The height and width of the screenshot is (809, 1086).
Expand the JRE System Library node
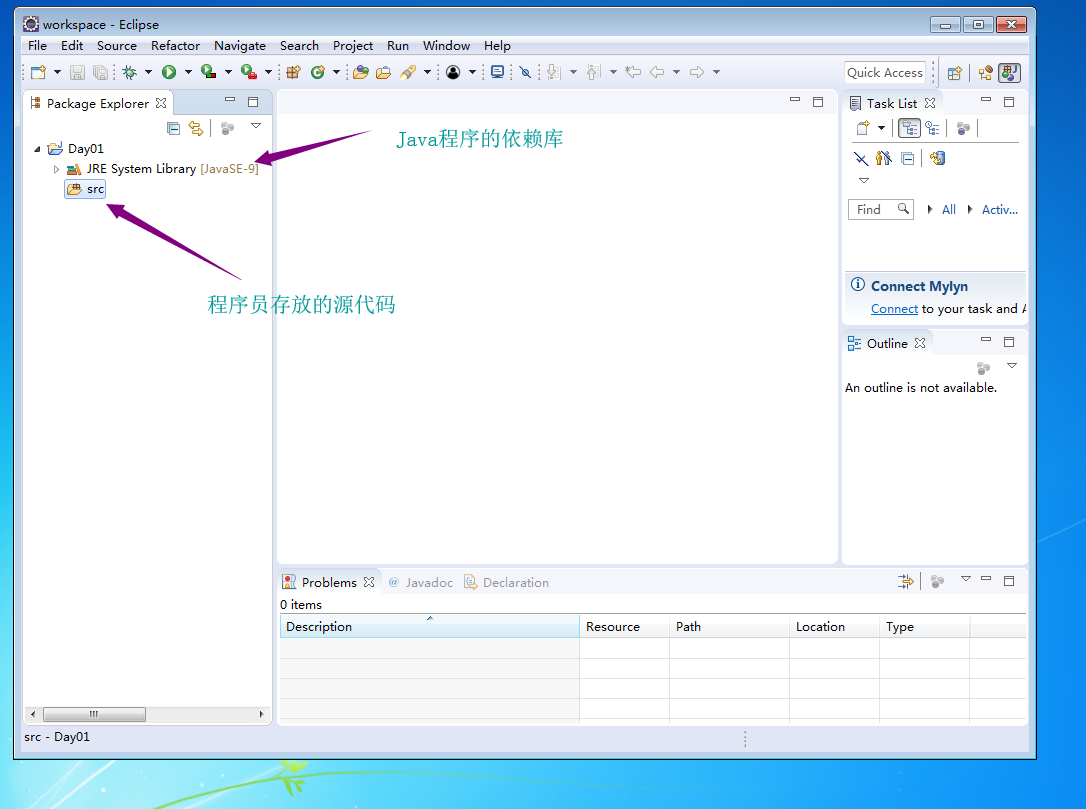pyautogui.click(x=56, y=169)
